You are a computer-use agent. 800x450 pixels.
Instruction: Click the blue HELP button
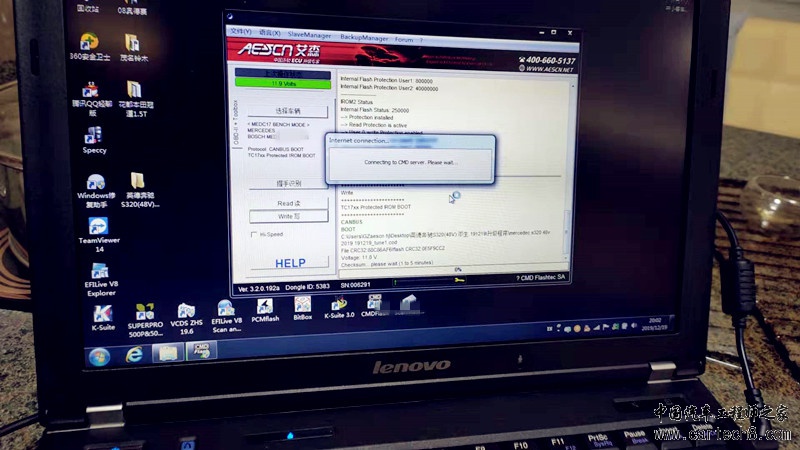290,263
